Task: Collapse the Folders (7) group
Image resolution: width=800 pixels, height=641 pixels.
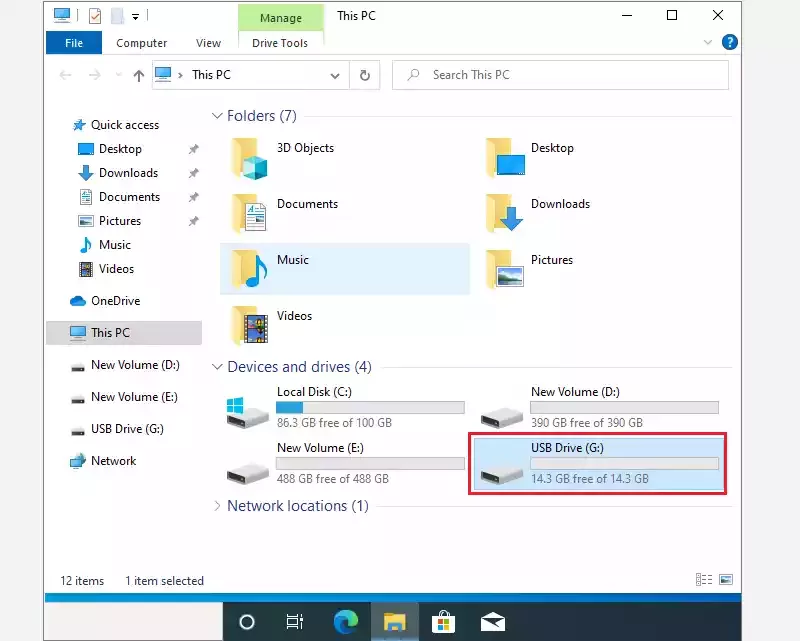Action: [x=217, y=116]
